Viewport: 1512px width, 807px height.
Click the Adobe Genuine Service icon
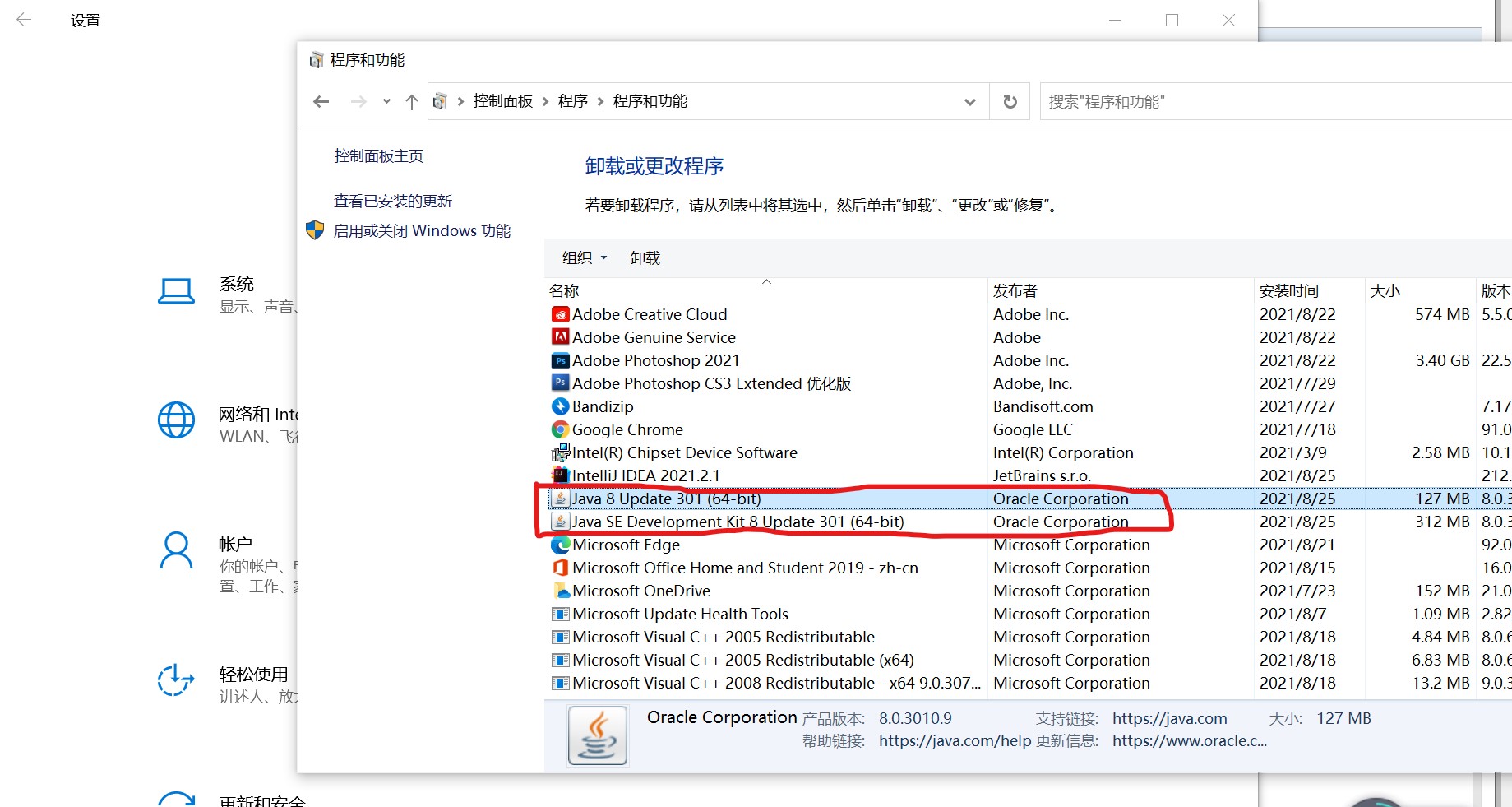[560, 337]
